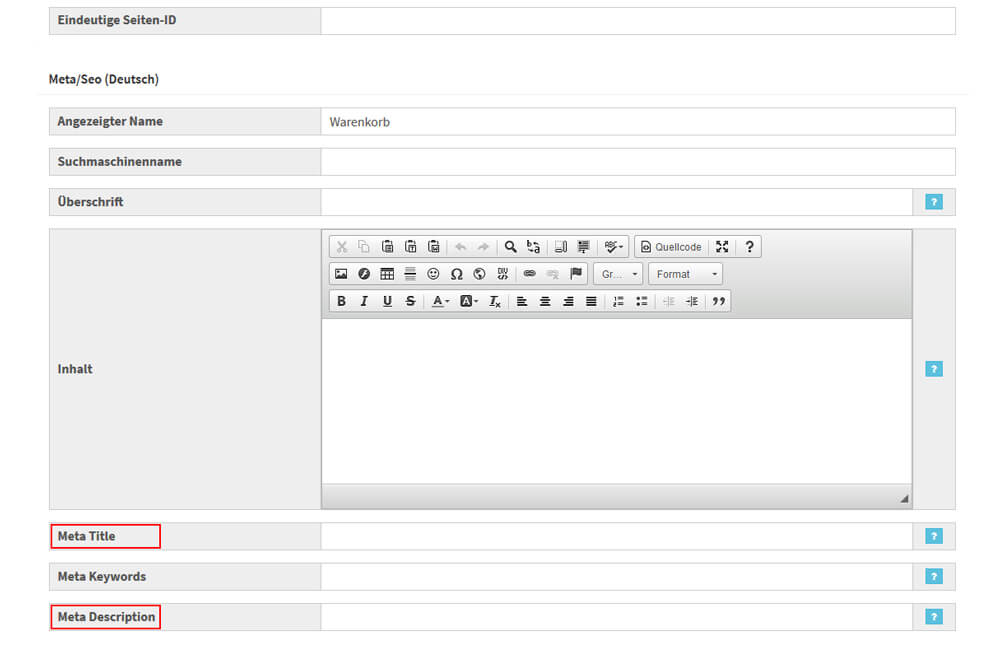This screenshot has width=1000, height=652.
Task: Insert an image via the editor toolbar
Action: [x=341, y=274]
